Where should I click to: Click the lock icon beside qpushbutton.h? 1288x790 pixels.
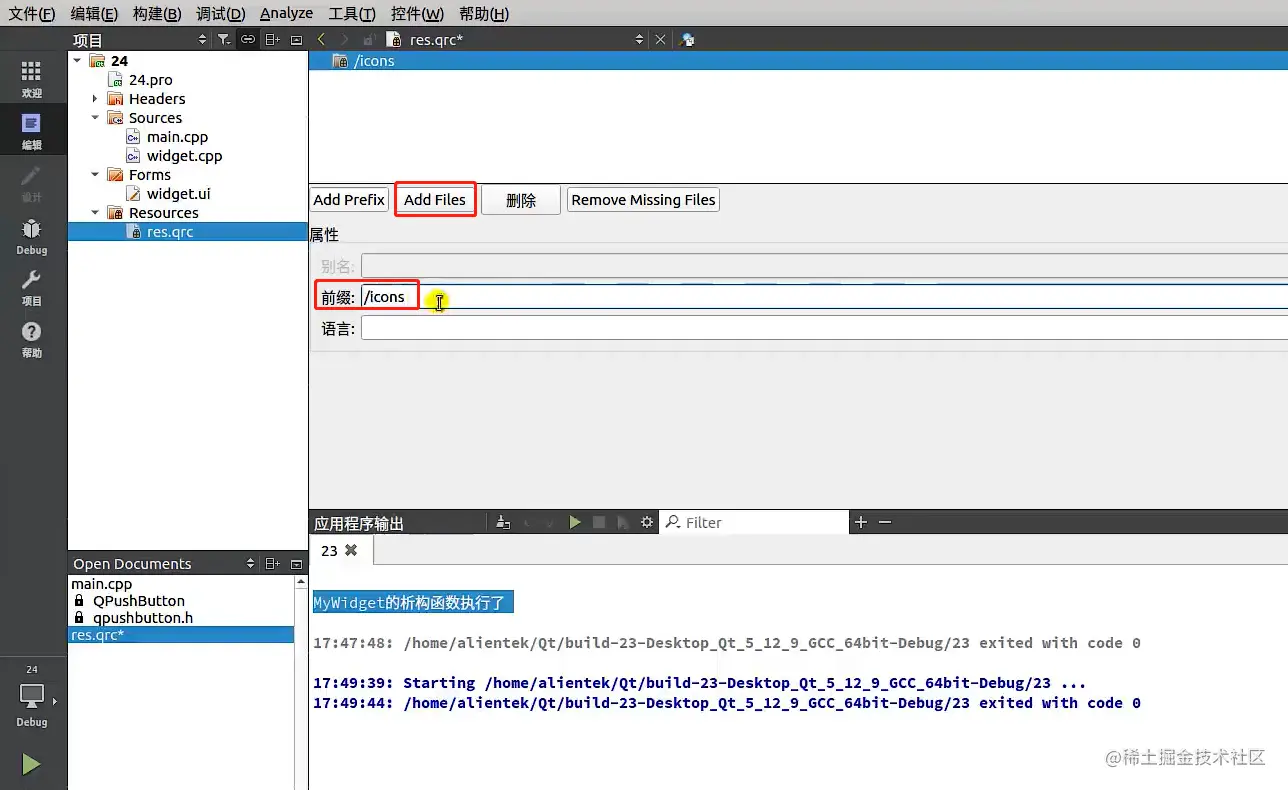[80, 618]
